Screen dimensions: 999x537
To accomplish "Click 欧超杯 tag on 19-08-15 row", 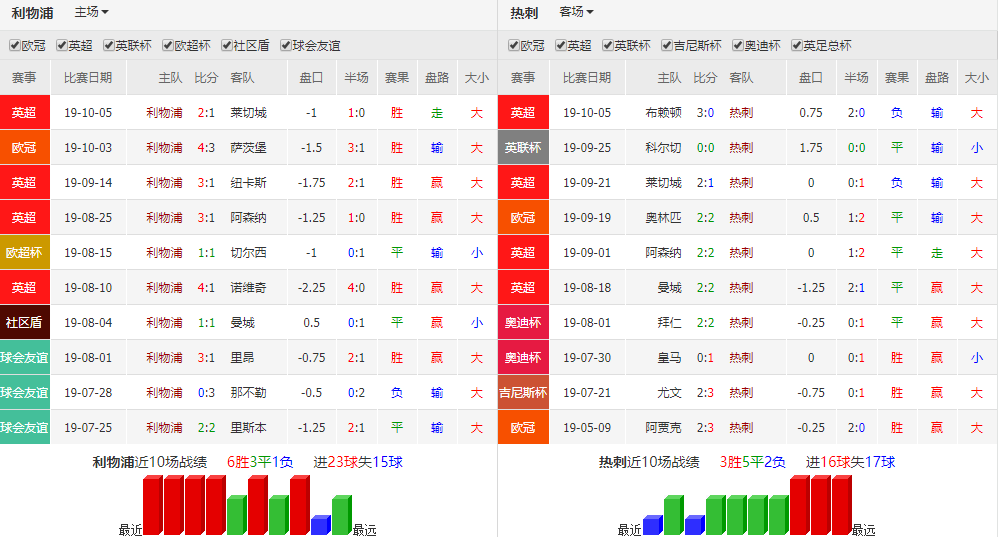I will point(24,253).
